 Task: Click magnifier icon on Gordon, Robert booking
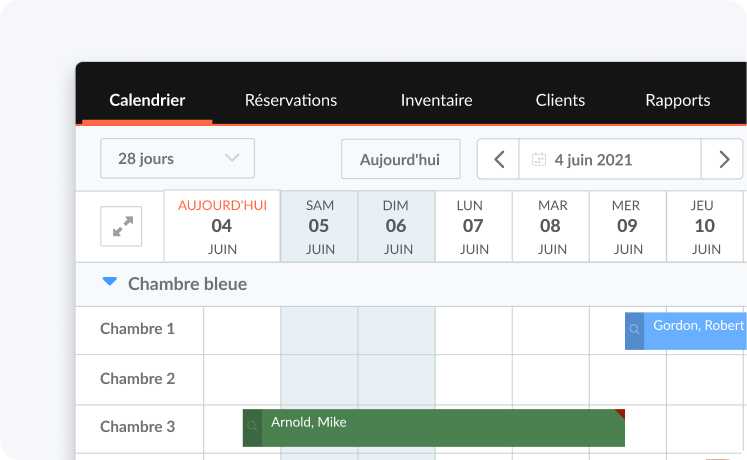634,330
